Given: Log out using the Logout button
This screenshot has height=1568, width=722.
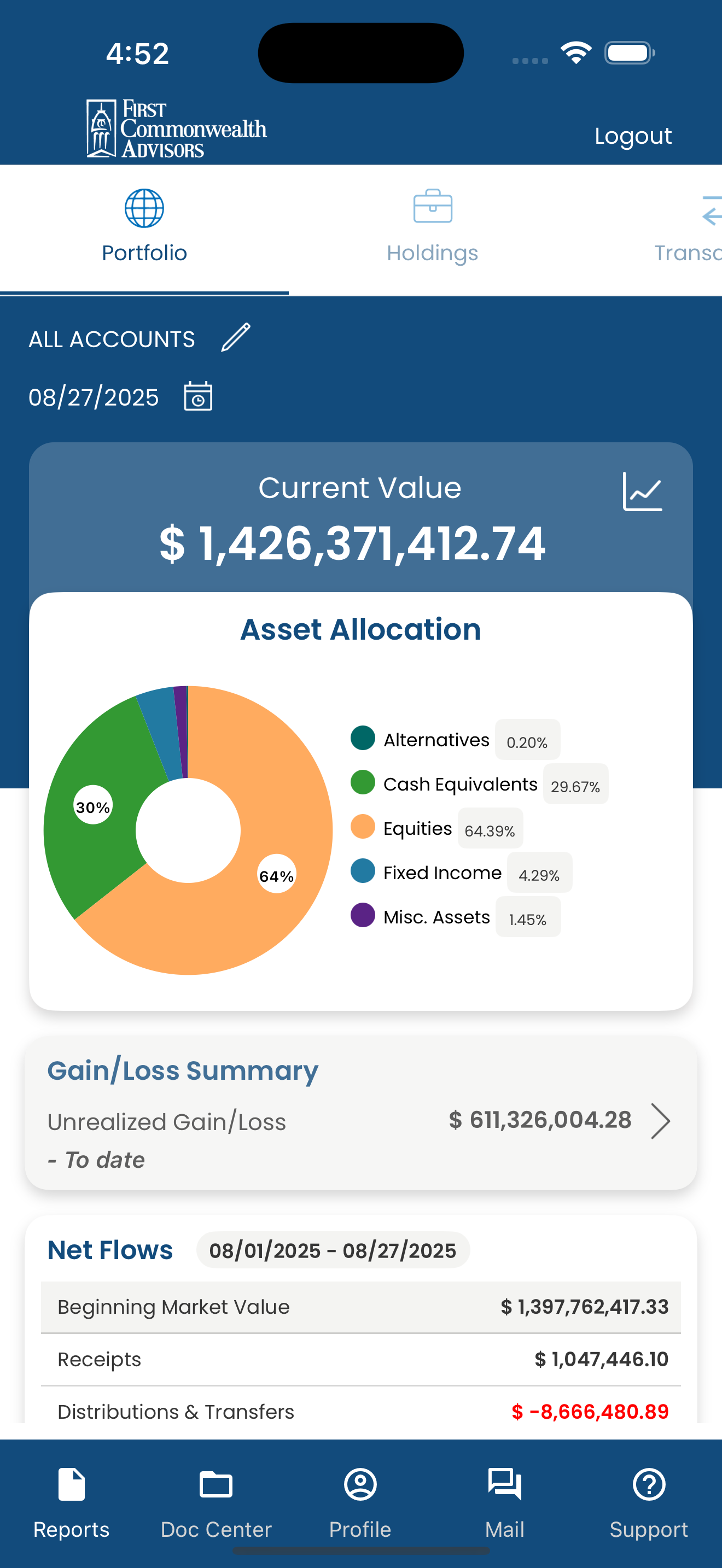Looking at the screenshot, I should 633,135.
